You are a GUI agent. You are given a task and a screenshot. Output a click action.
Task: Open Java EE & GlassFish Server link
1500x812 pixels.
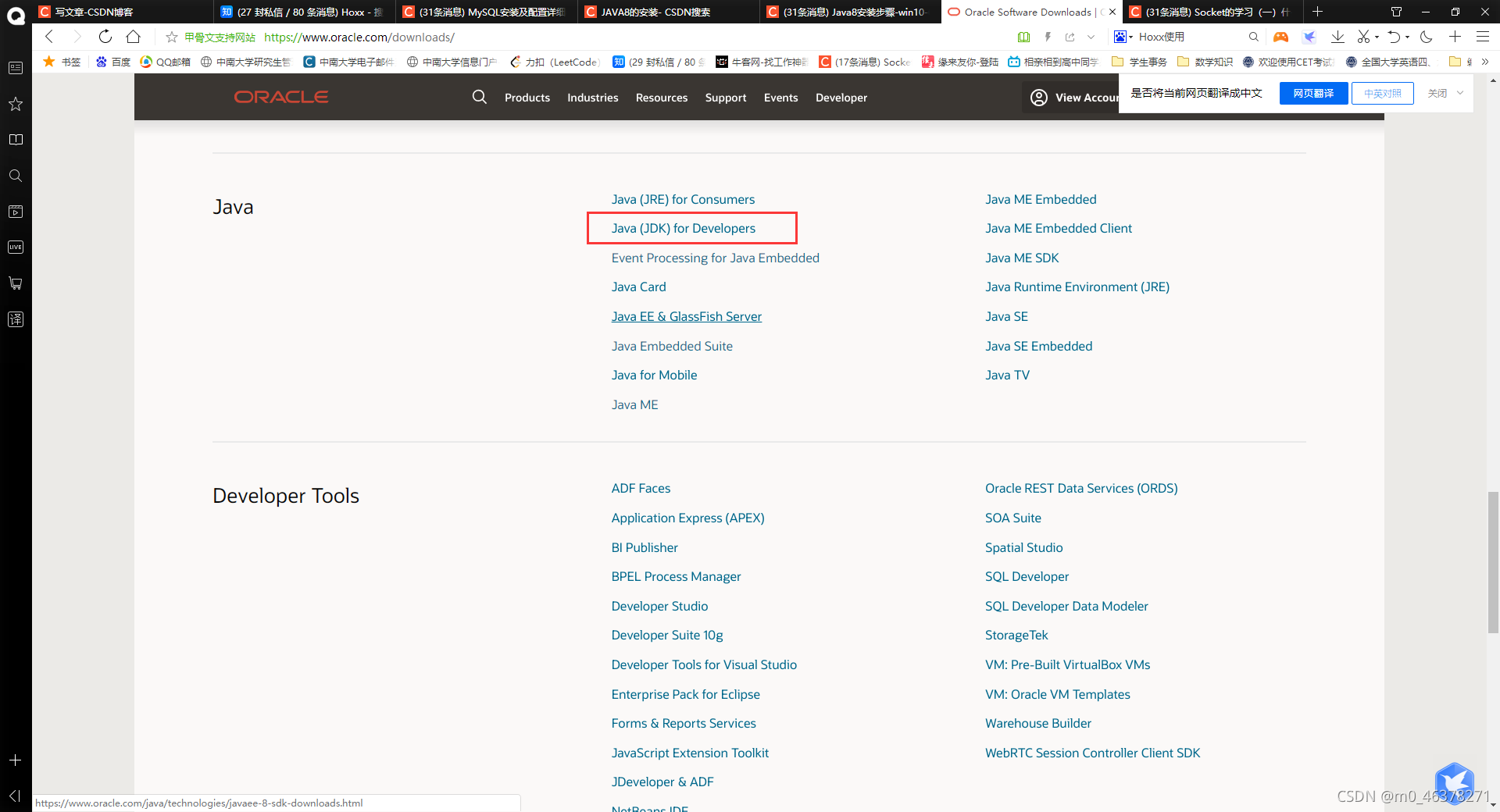click(687, 316)
